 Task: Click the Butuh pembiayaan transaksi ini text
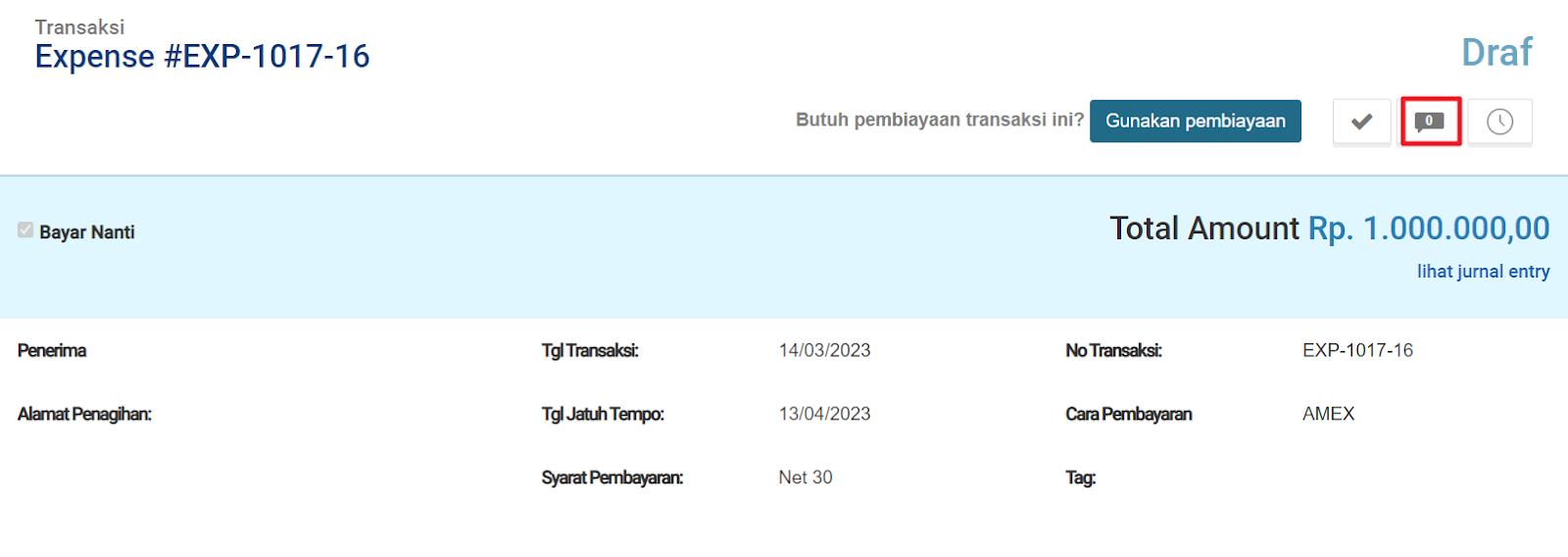(940, 120)
